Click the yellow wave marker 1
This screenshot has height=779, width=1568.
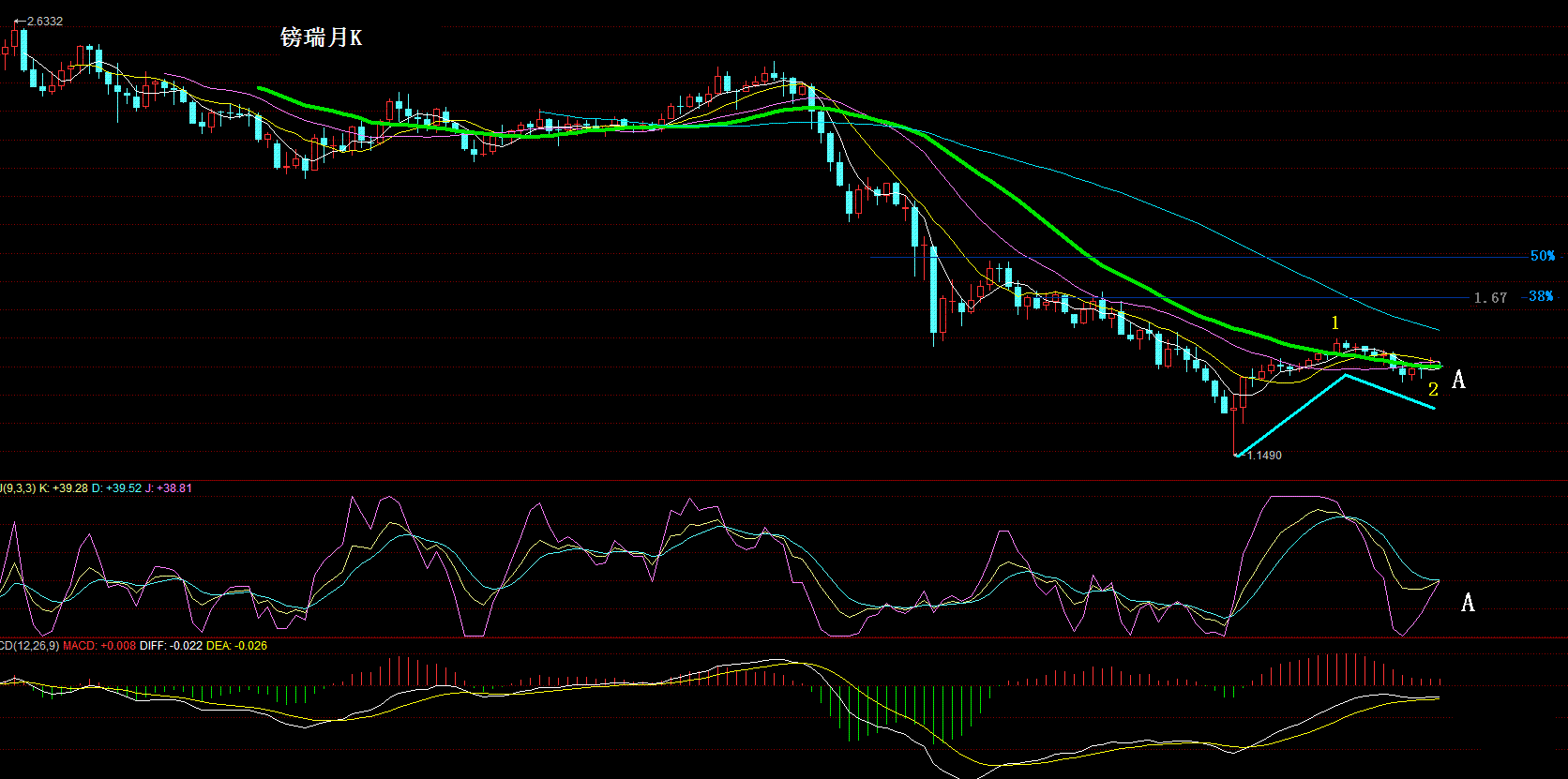pos(1335,323)
